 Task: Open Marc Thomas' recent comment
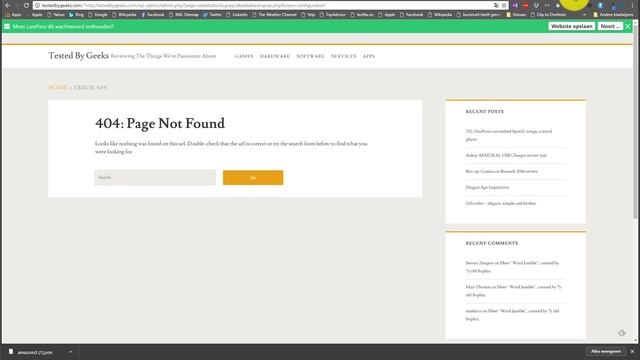[x=513, y=291]
